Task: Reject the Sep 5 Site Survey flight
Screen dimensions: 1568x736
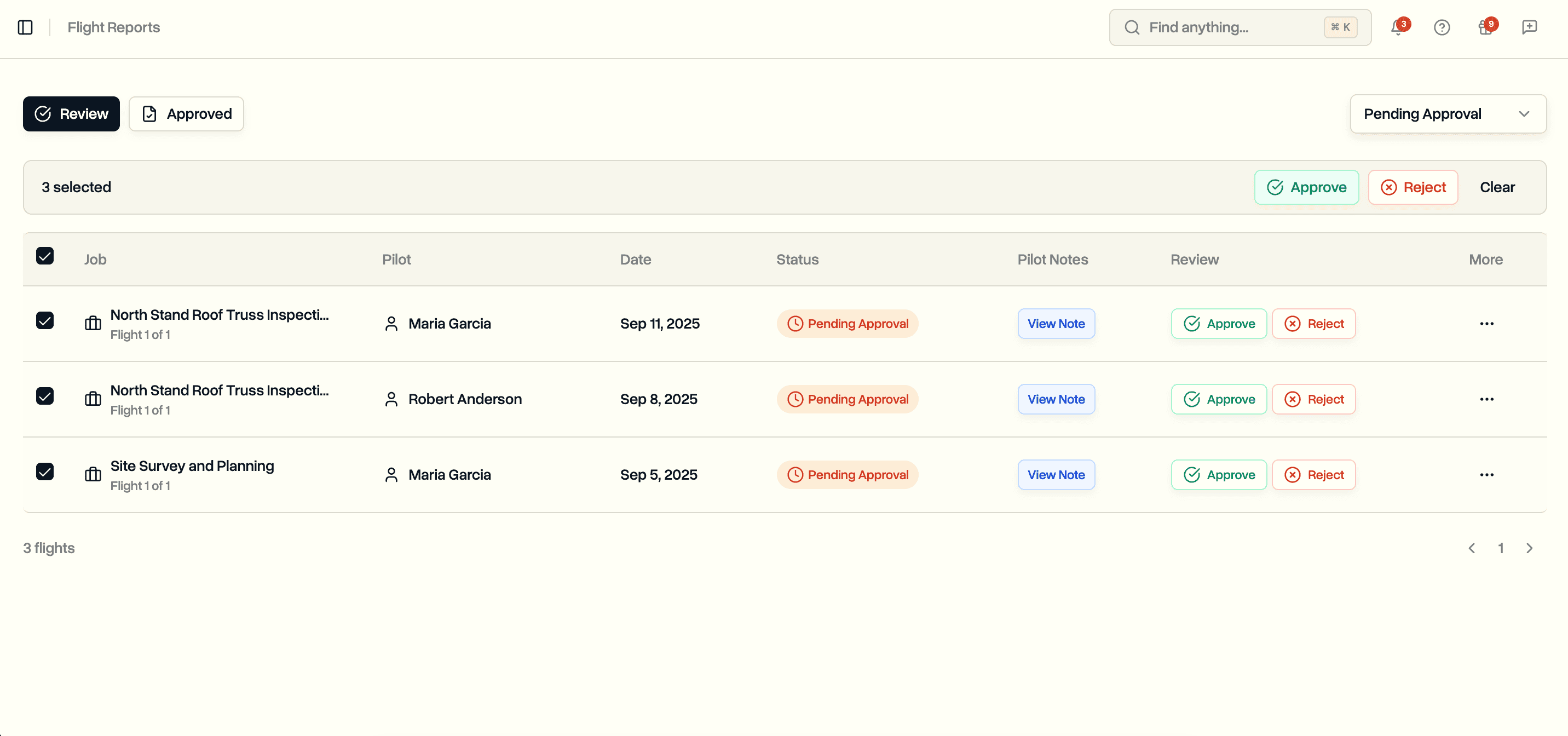Action: click(x=1313, y=475)
